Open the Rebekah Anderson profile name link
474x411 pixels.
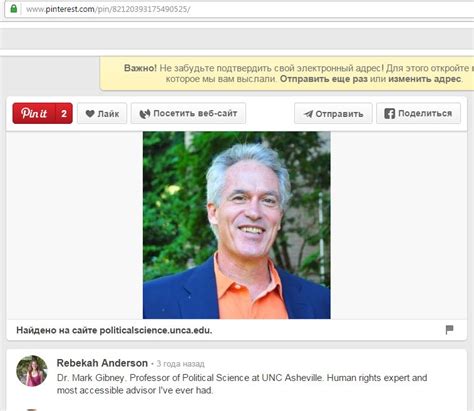point(102,363)
